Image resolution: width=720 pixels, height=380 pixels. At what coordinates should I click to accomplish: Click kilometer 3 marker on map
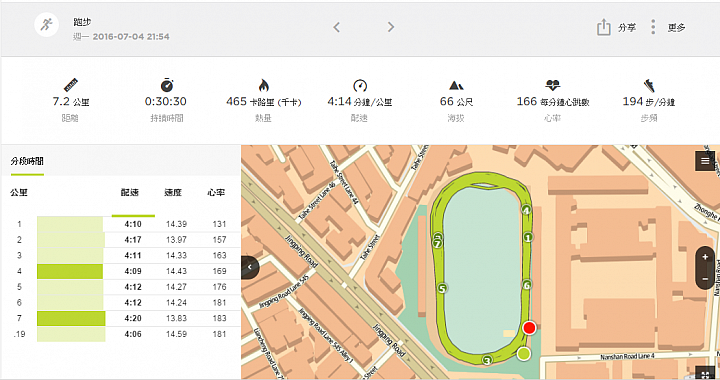(487, 360)
